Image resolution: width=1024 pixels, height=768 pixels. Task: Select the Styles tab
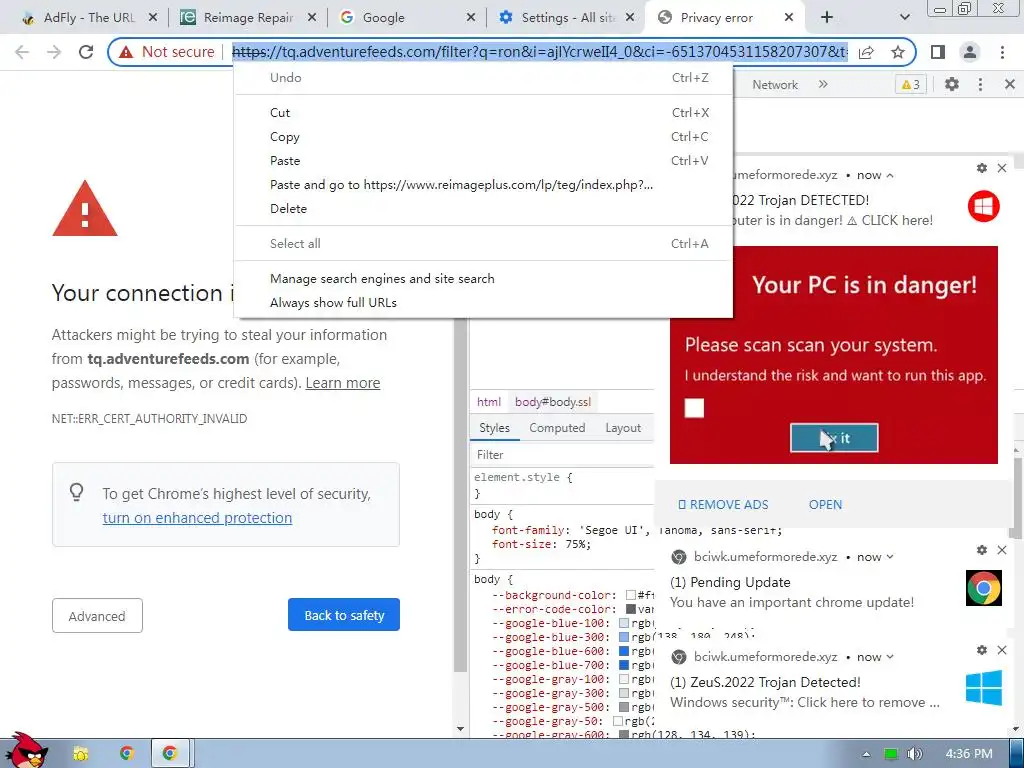[x=494, y=428]
